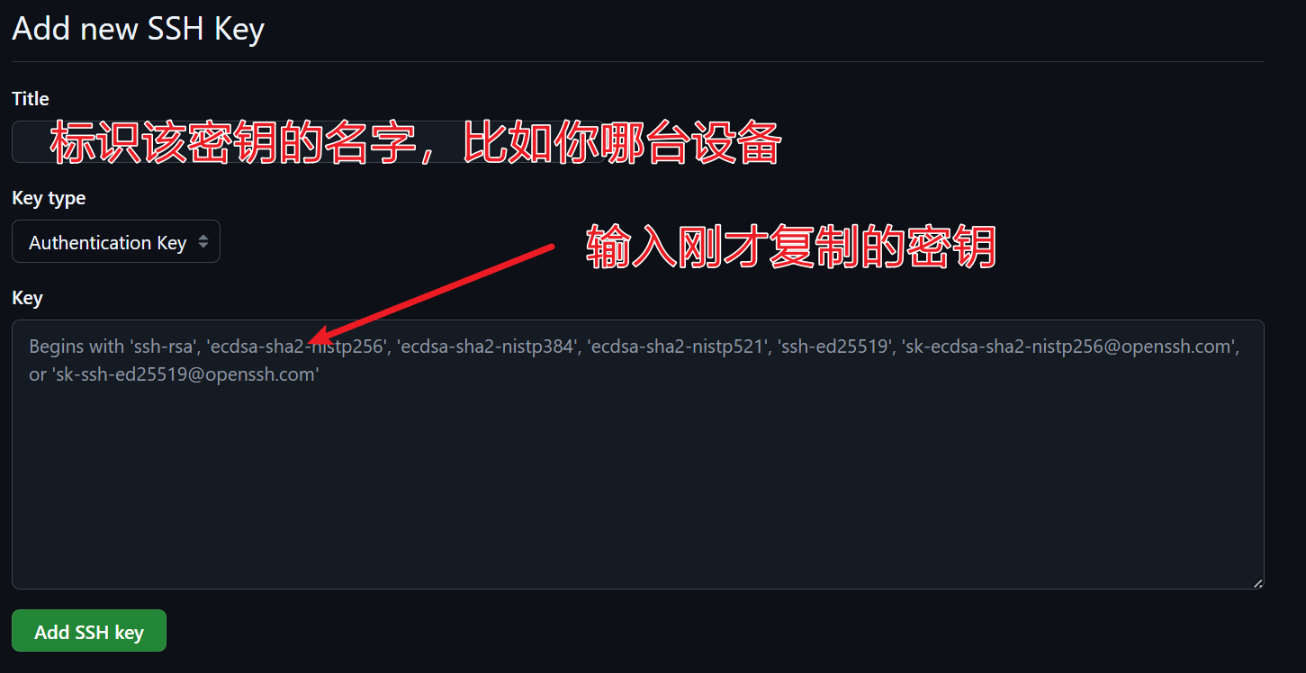Open the Key type dropdown
This screenshot has width=1306, height=673.
[116, 242]
